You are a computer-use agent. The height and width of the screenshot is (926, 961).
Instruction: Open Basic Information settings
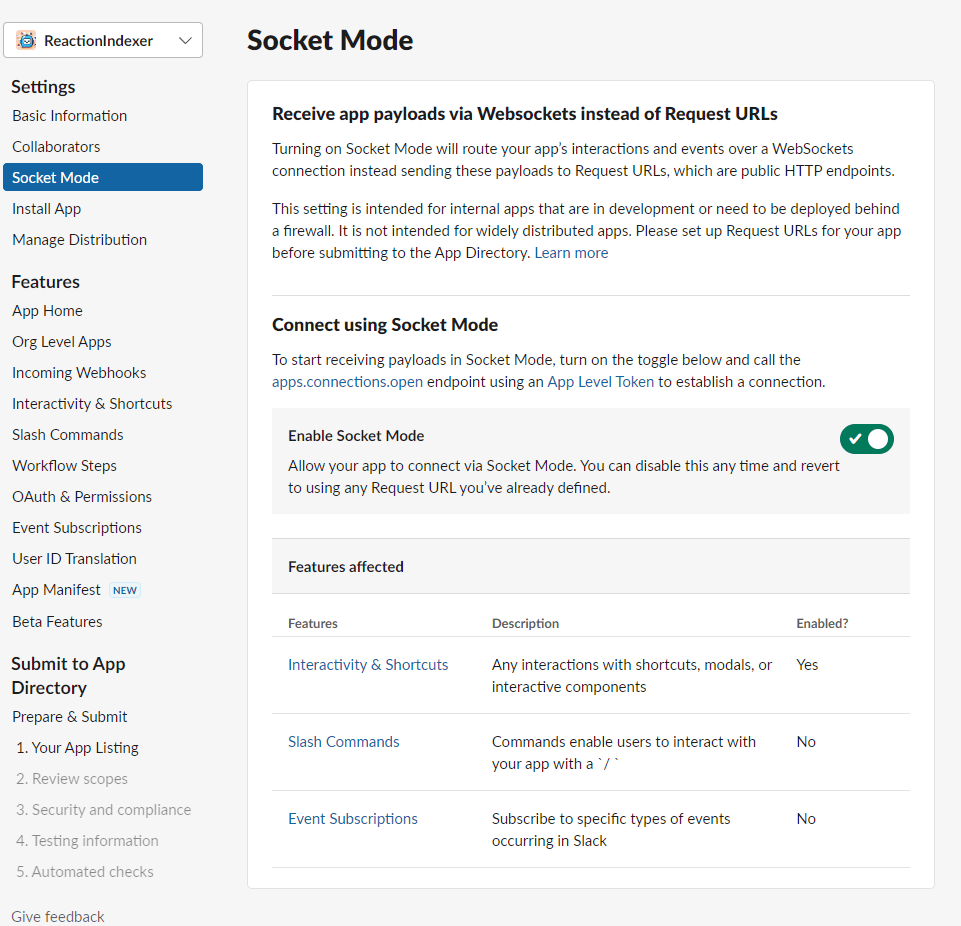pos(69,116)
